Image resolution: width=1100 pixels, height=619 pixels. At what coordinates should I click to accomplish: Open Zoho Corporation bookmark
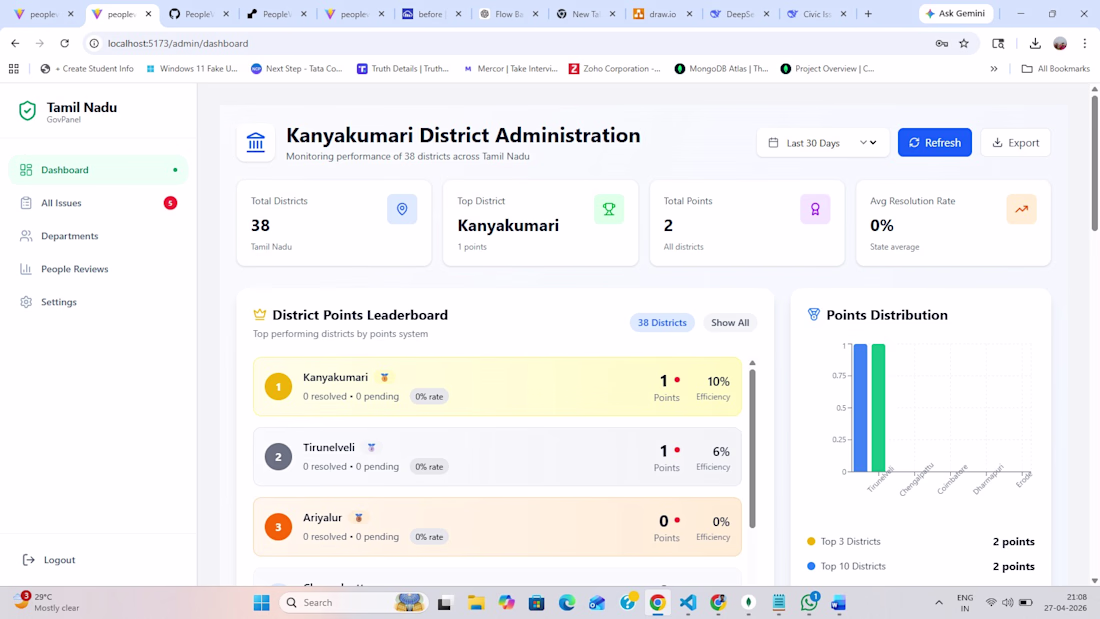pos(615,69)
